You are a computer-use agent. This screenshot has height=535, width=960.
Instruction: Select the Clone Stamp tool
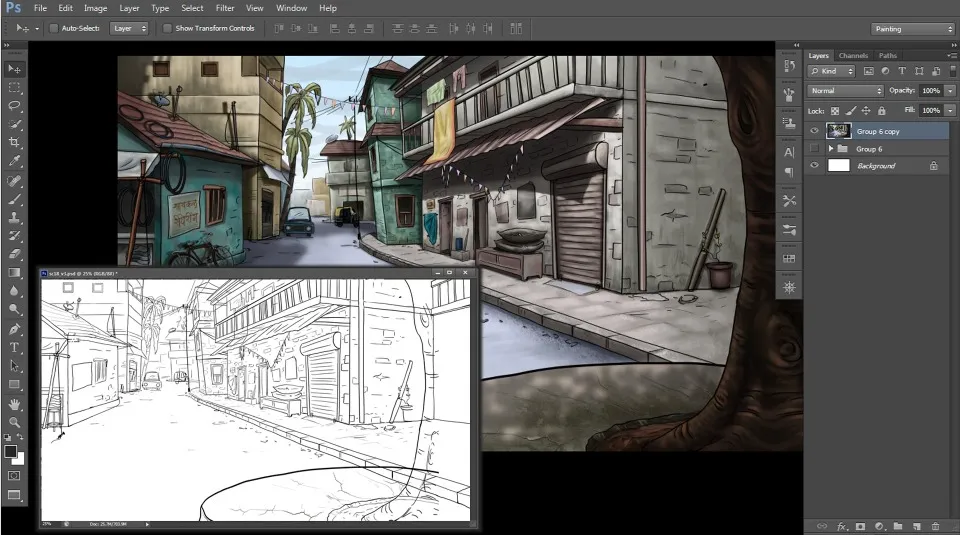pyautogui.click(x=14, y=218)
